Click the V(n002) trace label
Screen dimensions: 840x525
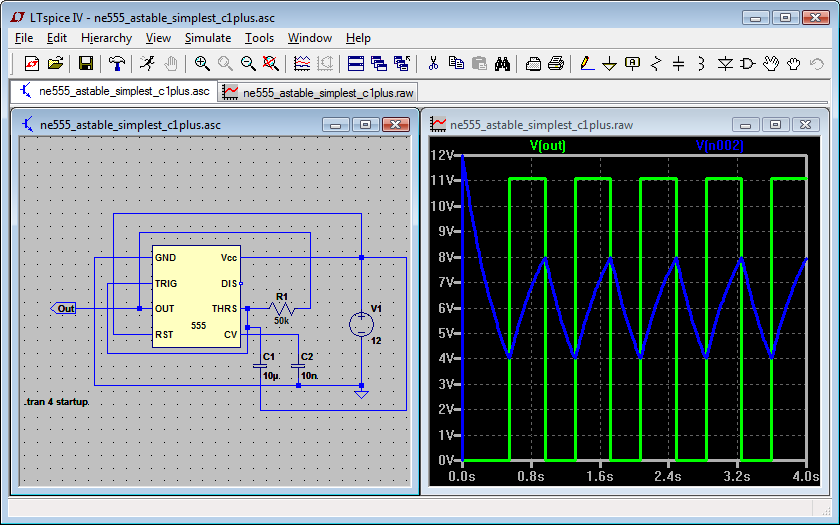(719, 145)
